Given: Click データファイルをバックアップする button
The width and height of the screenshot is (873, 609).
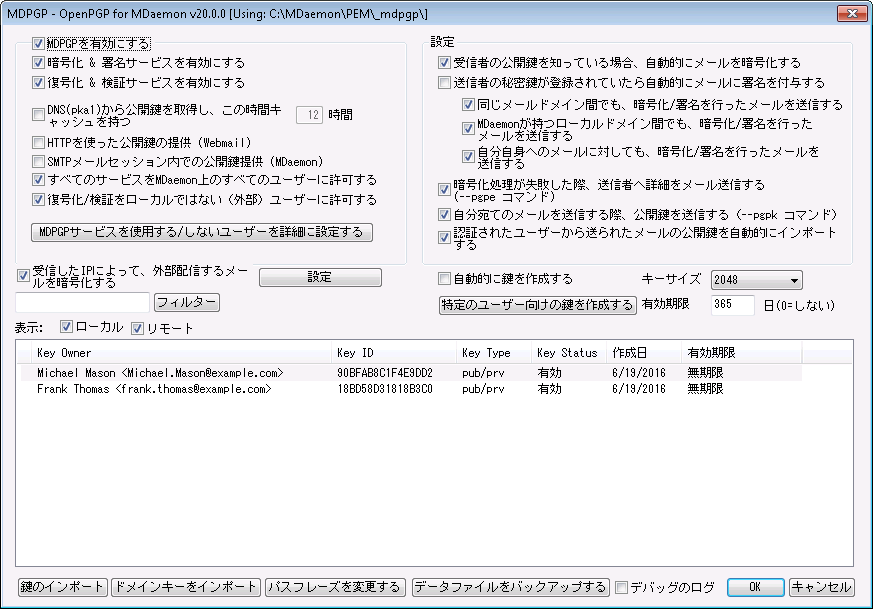Looking at the screenshot, I should coord(510,587).
